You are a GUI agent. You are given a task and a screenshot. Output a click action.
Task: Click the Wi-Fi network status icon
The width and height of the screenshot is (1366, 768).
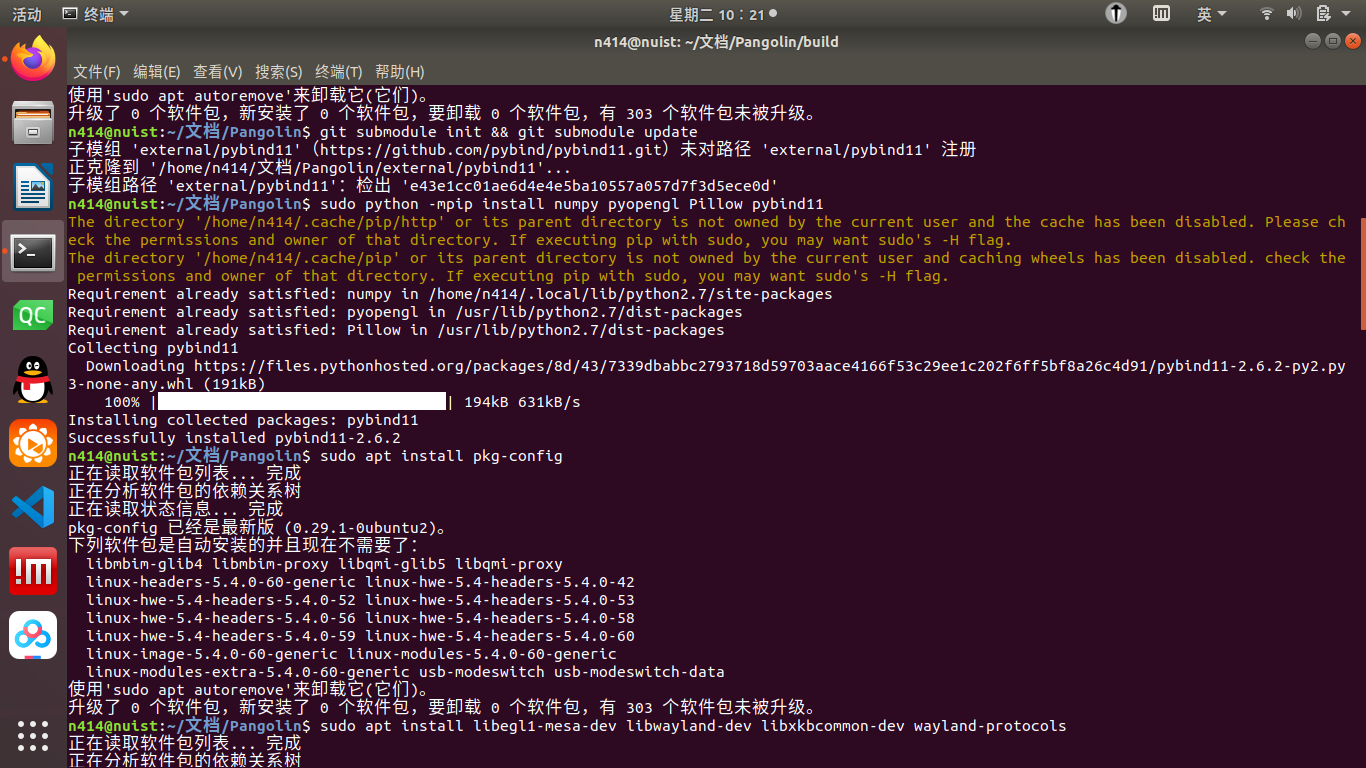tap(1267, 14)
